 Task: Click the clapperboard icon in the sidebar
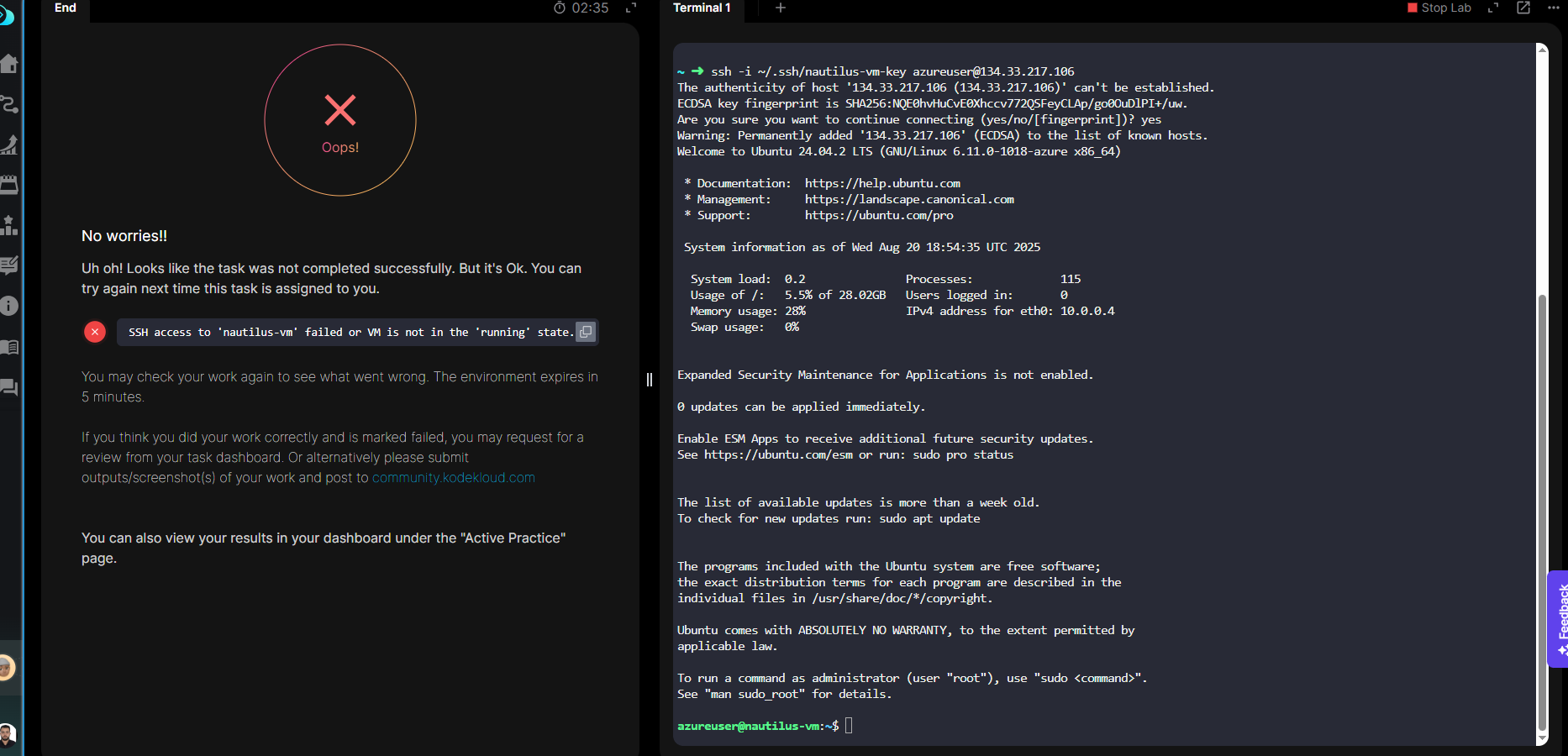tap(9, 185)
